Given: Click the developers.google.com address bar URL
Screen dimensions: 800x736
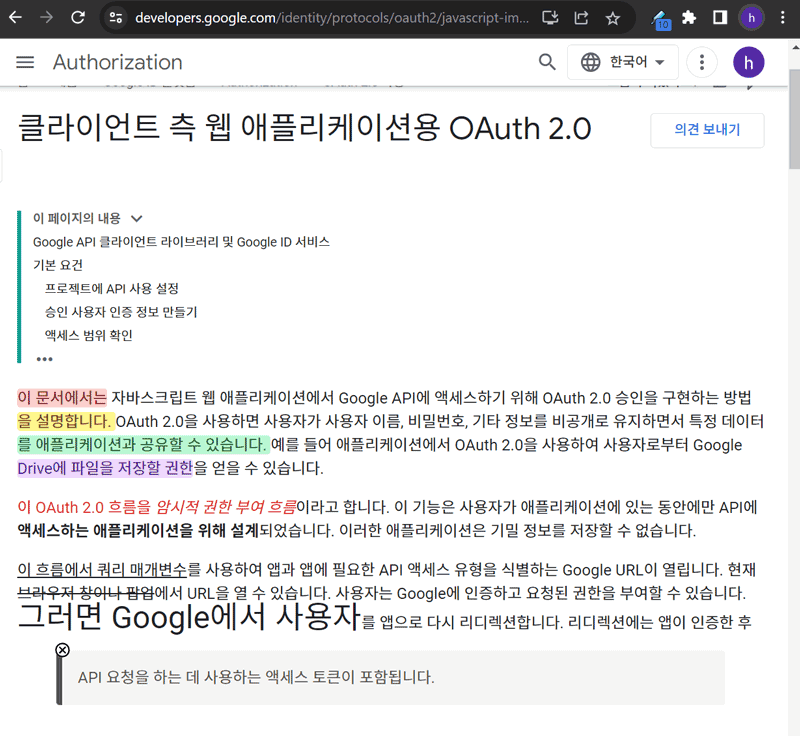Looking at the screenshot, I should coord(332,18).
